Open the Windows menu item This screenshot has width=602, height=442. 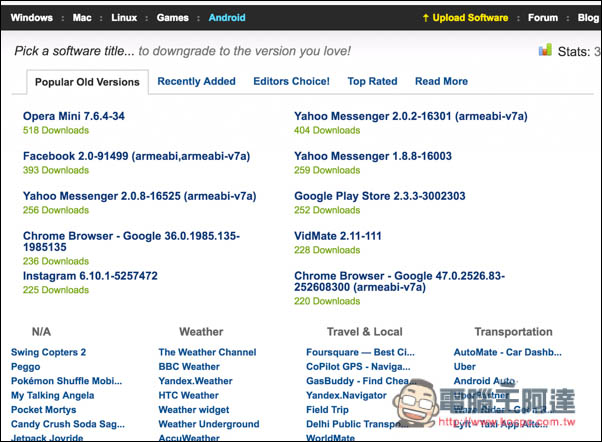point(32,18)
